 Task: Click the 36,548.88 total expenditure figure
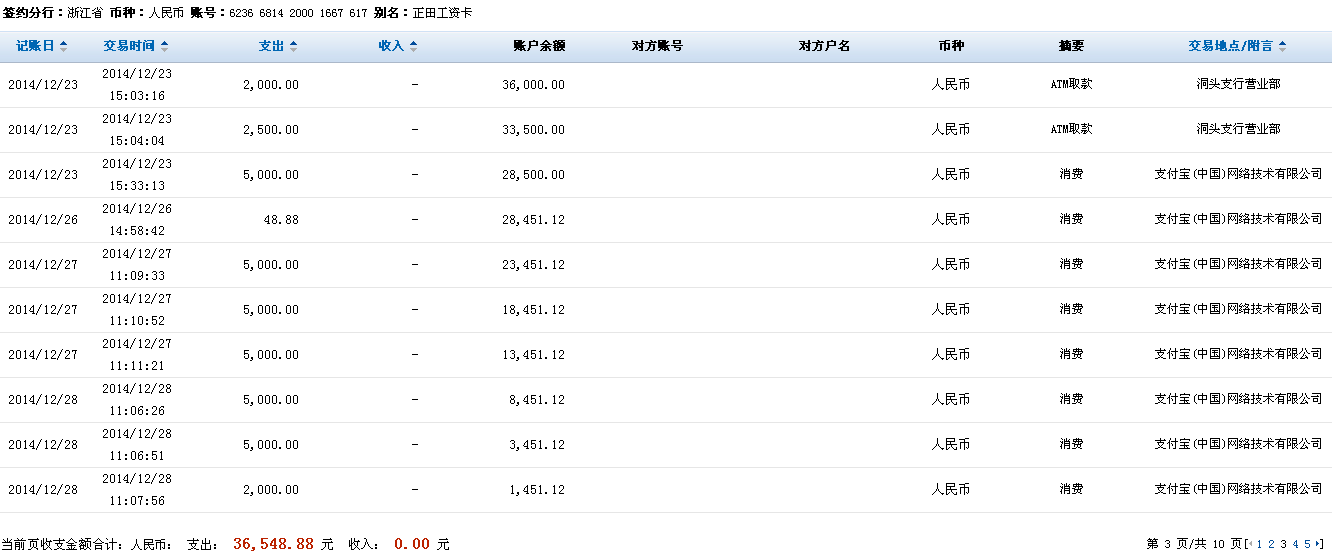274,544
